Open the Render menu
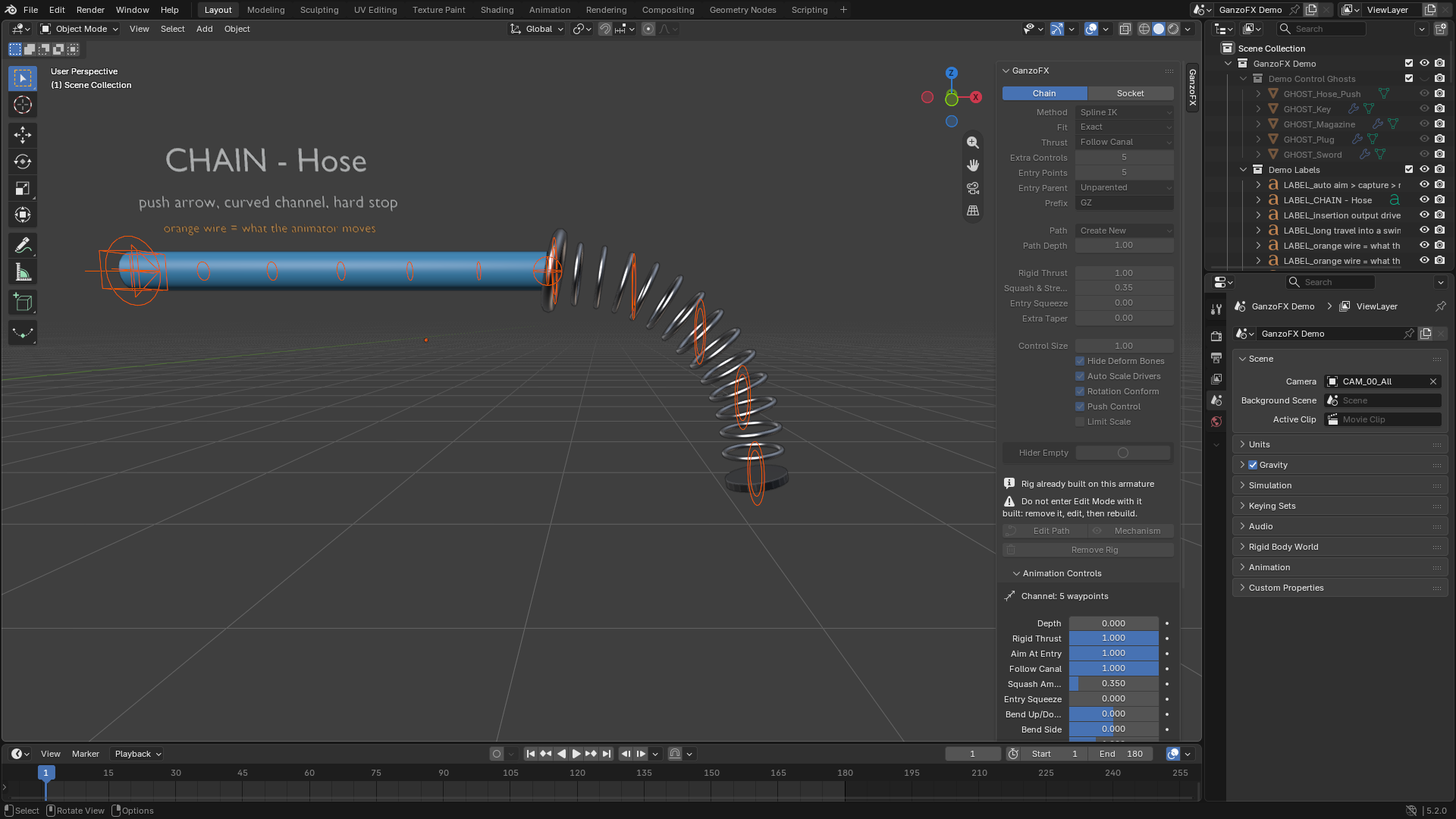1456x819 pixels. tap(90, 10)
